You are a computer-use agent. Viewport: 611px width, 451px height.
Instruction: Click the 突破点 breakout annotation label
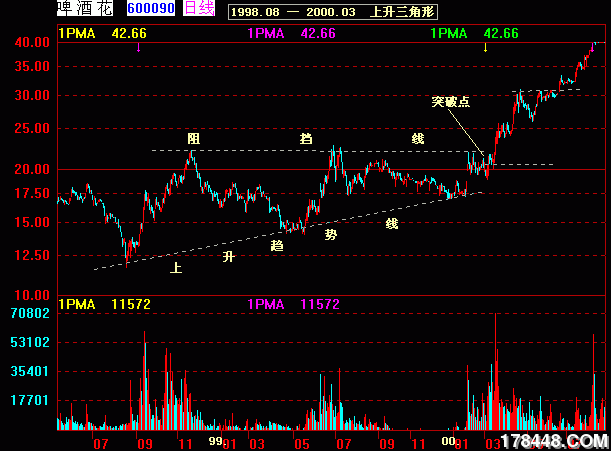click(x=449, y=101)
